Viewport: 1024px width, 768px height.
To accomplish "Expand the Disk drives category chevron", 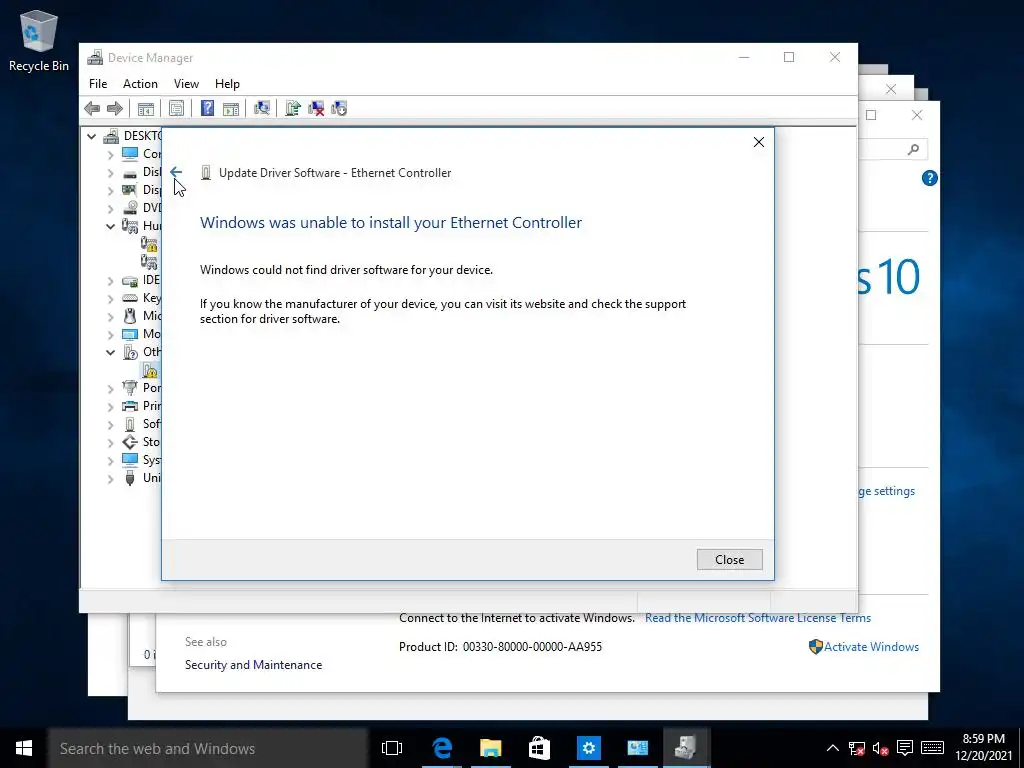I will (110, 173).
